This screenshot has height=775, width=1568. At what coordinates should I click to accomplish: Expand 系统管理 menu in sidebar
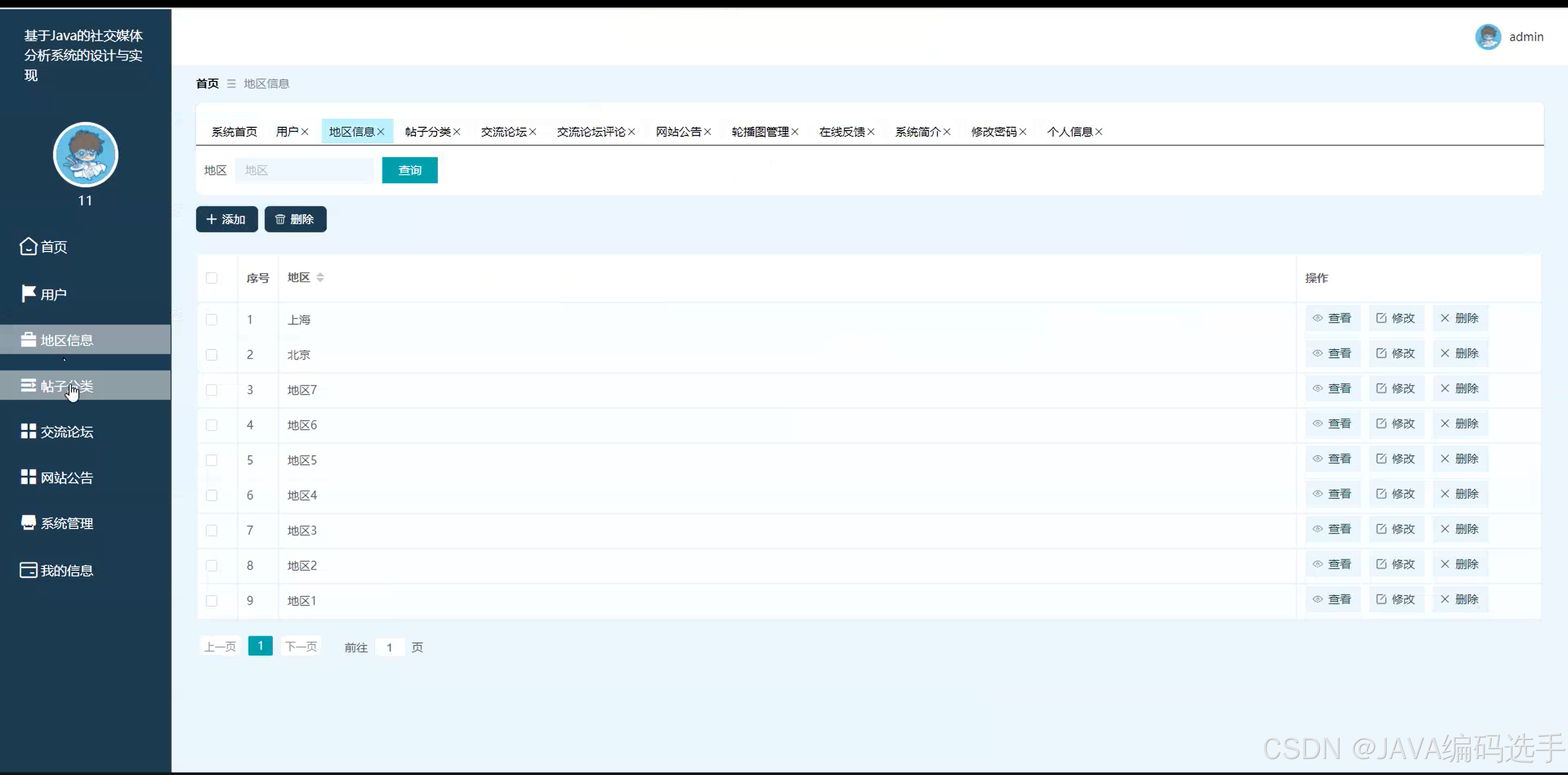click(x=66, y=524)
